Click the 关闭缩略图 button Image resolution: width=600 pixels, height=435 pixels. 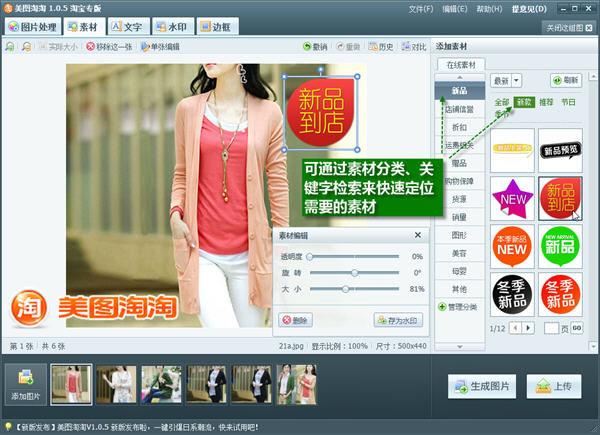click(x=569, y=28)
